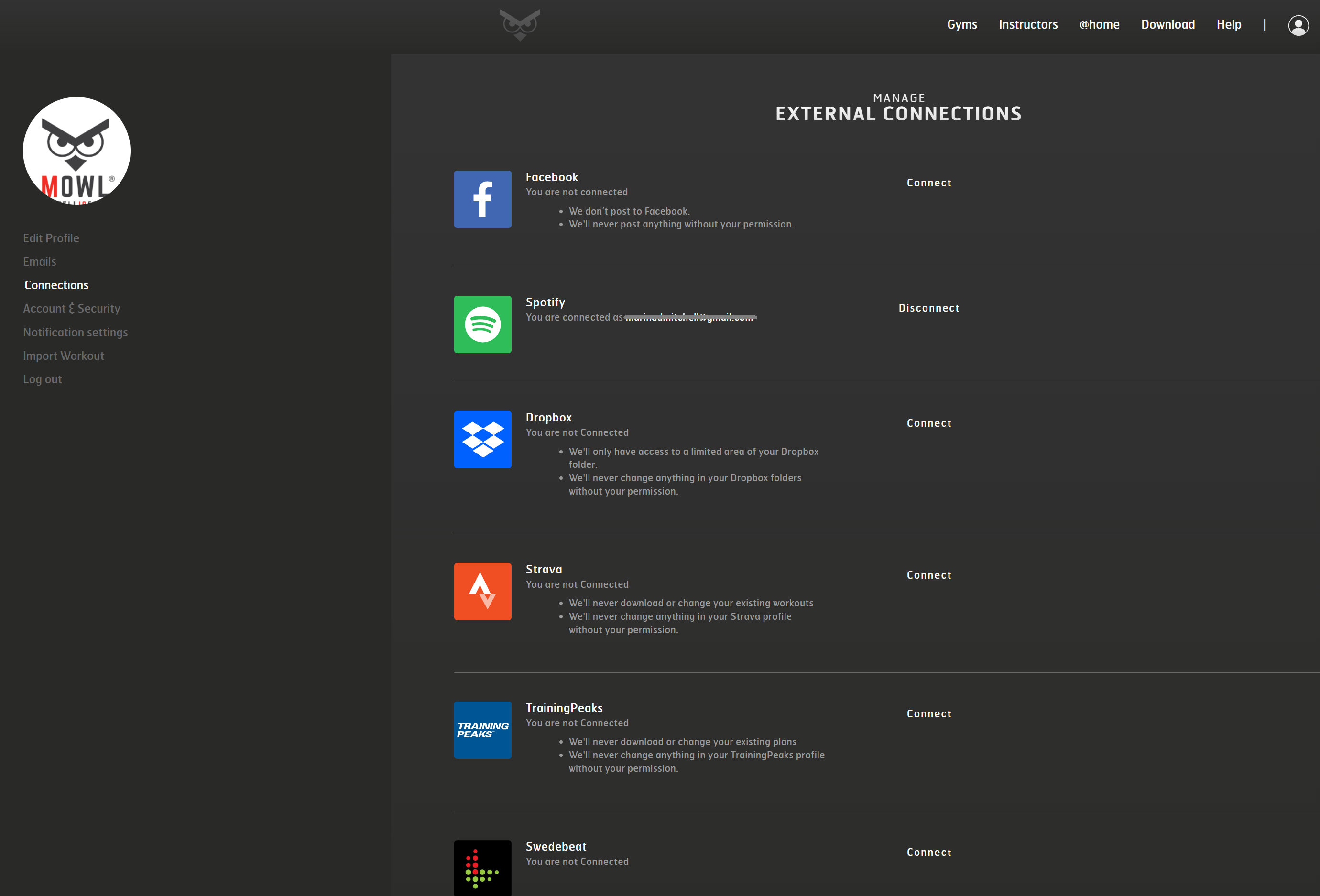Open the user account icon
1320x896 pixels.
tap(1298, 25)
